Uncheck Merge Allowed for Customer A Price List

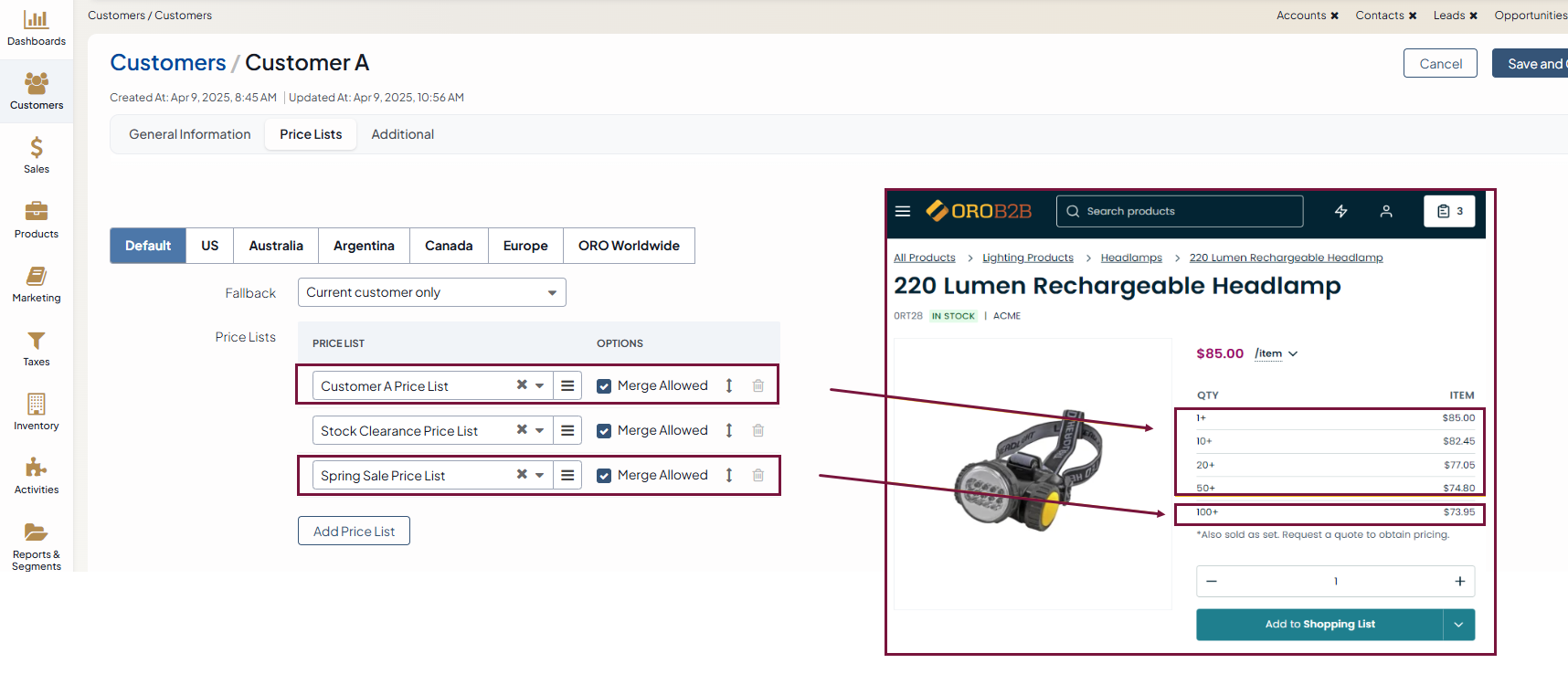point(604,386)
